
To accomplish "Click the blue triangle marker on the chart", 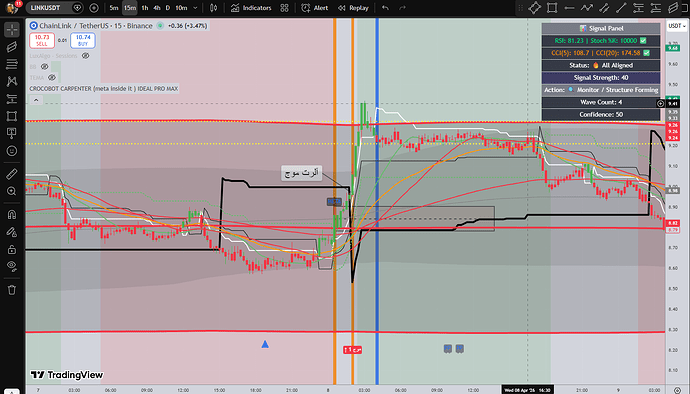I will [x=265, y=344].
